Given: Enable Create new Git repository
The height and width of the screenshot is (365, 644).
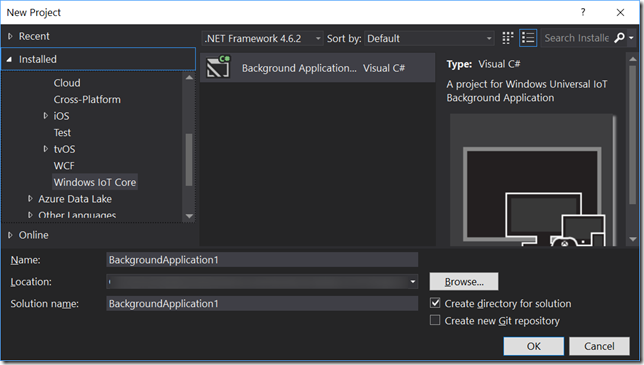Looking at the screenshot, I should pos(435,320).
